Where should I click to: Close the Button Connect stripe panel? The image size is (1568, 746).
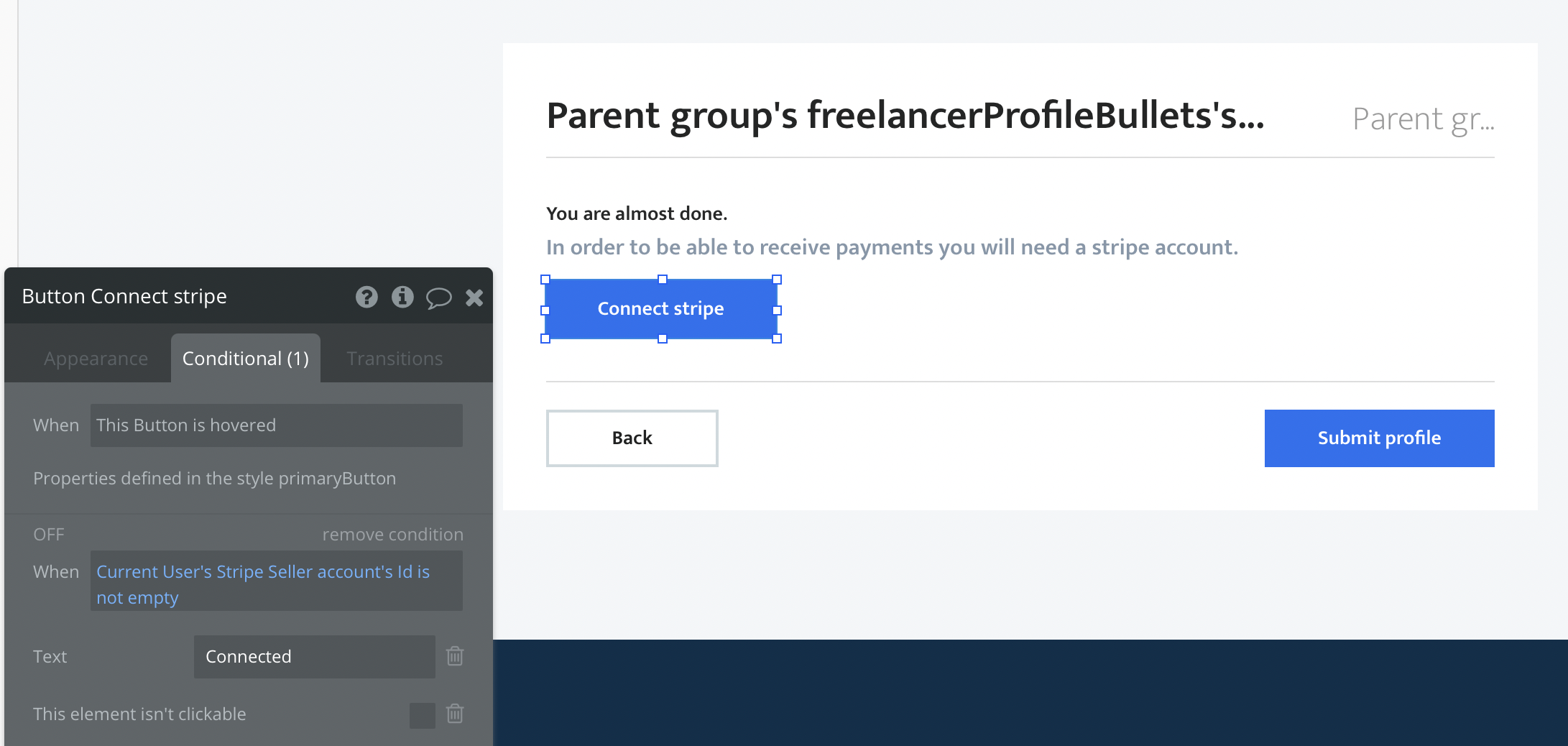474,298
